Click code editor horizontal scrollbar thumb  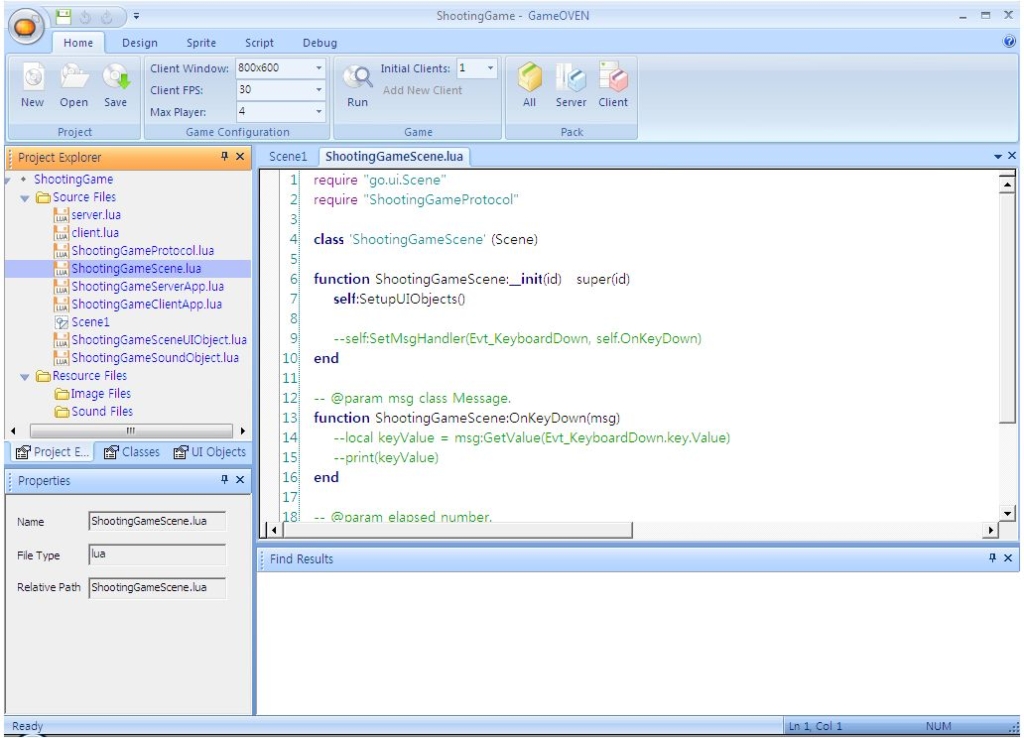[x=457, y=530]
